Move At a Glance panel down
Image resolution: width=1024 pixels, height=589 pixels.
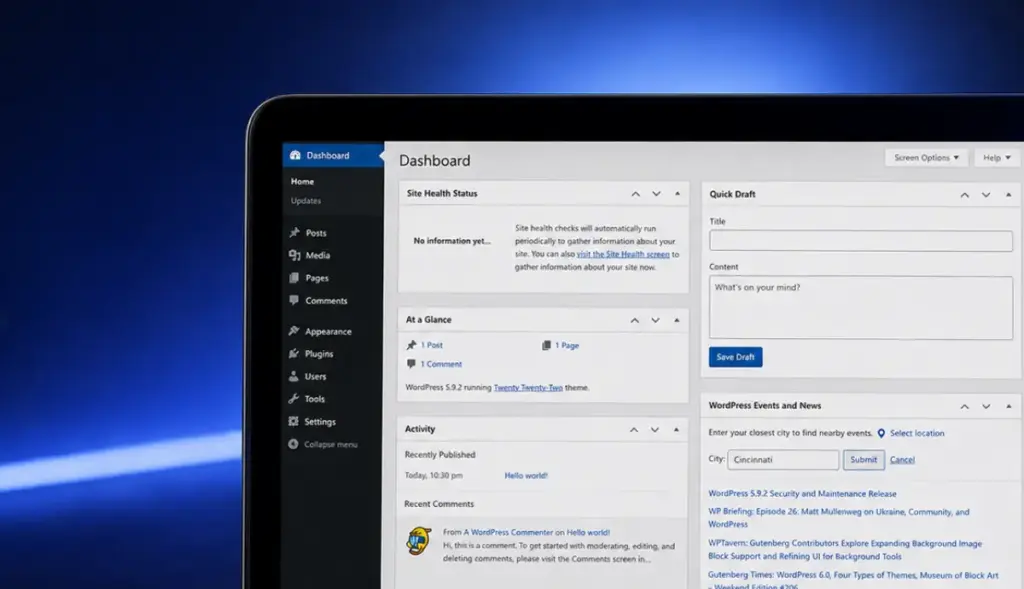click(x=656, y=321)
